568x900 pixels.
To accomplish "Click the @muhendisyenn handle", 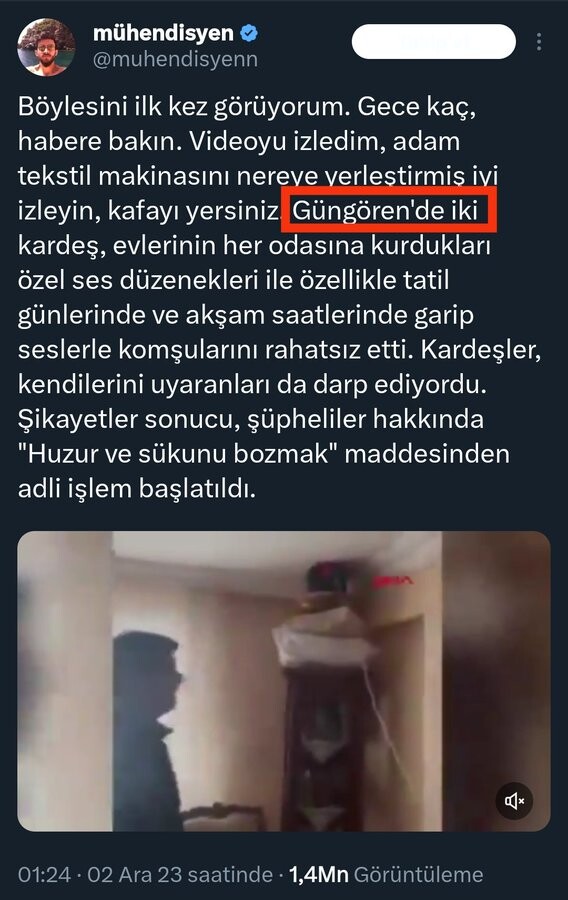I will [x=176, y=59].
